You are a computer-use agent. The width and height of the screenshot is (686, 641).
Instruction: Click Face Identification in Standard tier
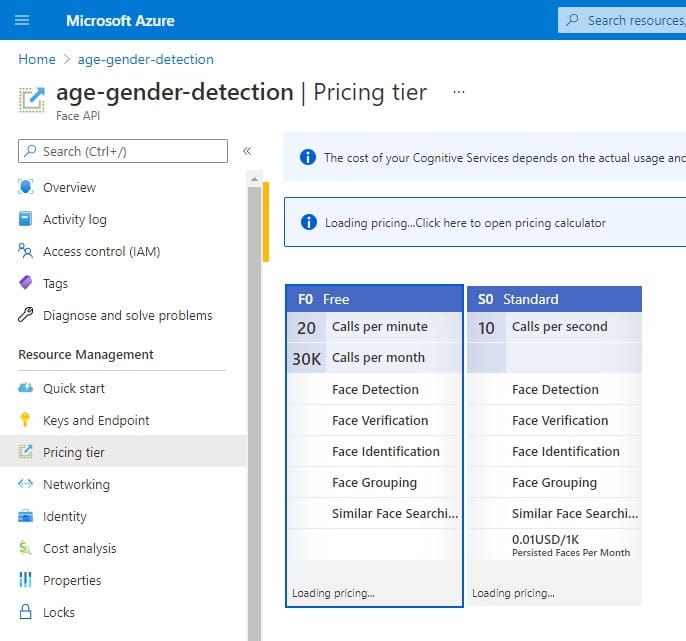[566, 451]
